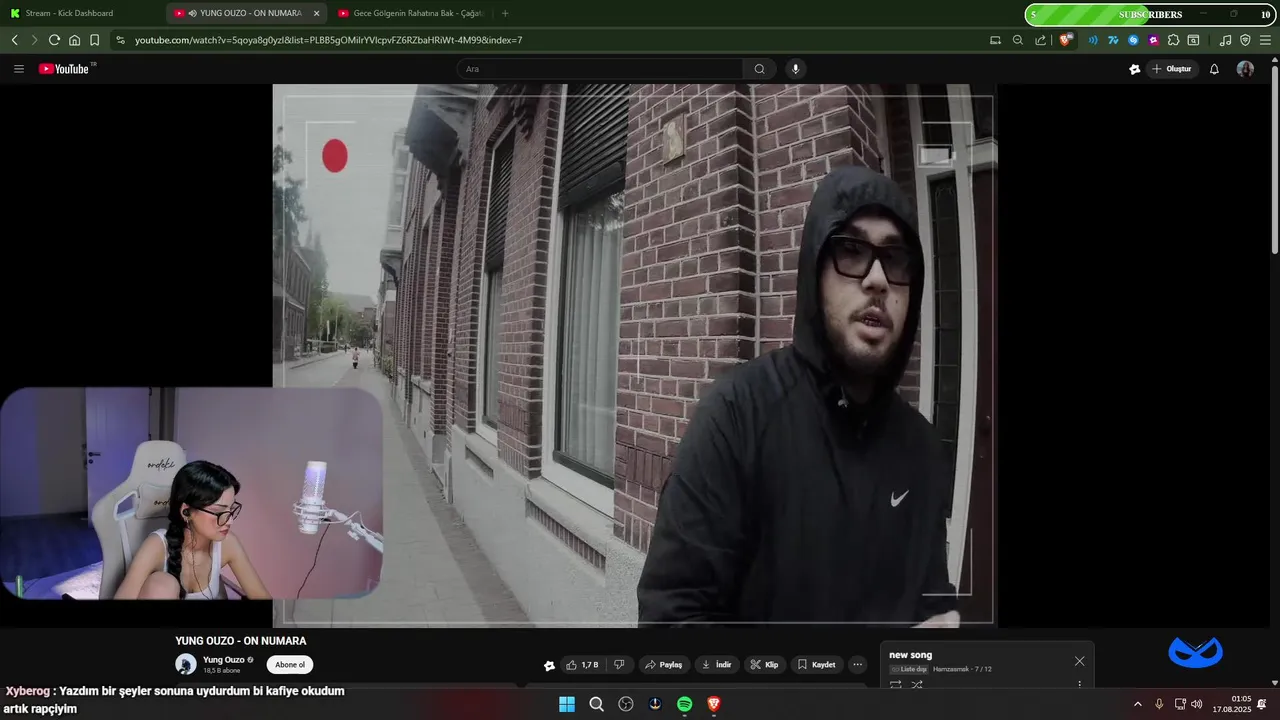Open Brave browser from the taskbar
This screenshot has height=720, width=1280.
point(714,704)
